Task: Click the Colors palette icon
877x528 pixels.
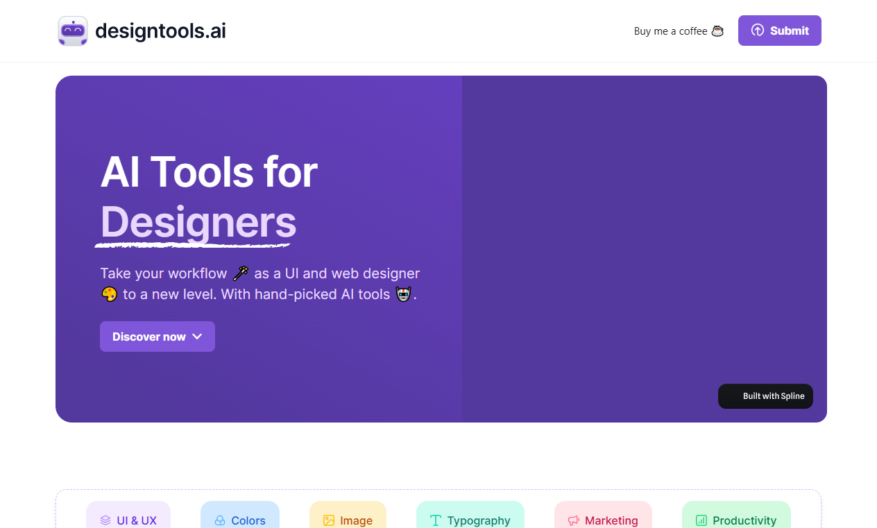Action: click(x=220, y=520)
